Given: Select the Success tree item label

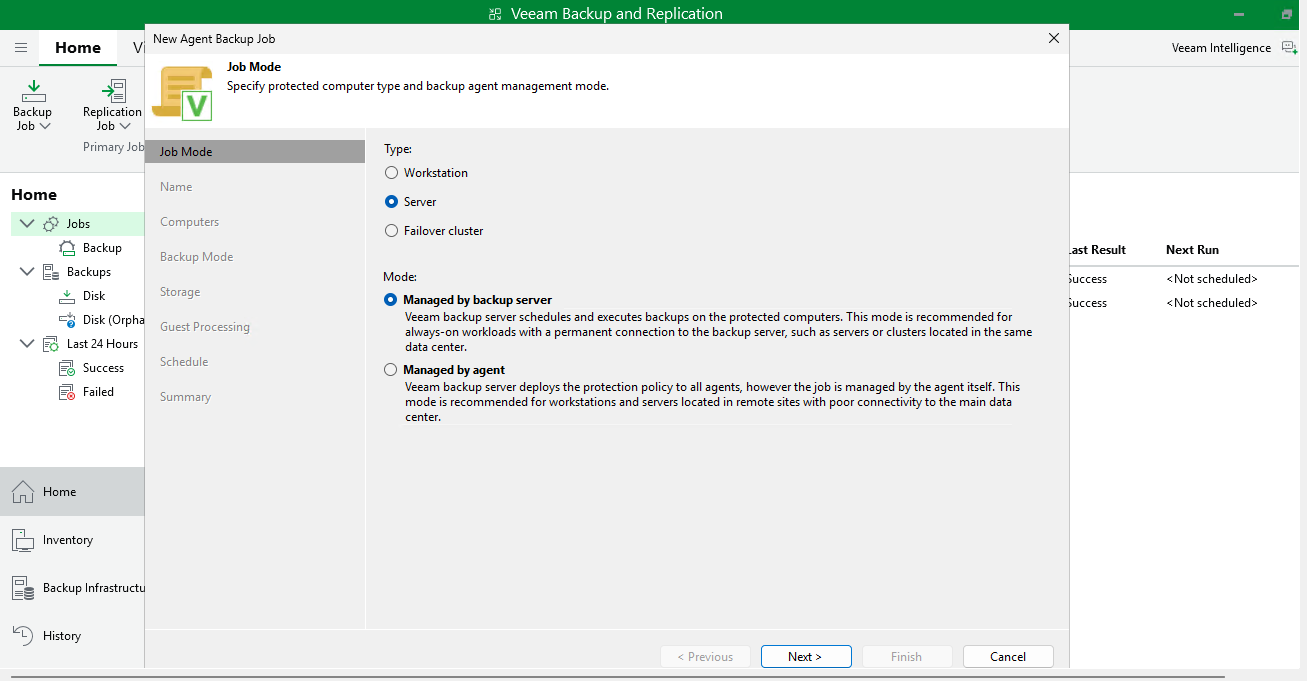Looking at the screenshot, I should 103,368.
